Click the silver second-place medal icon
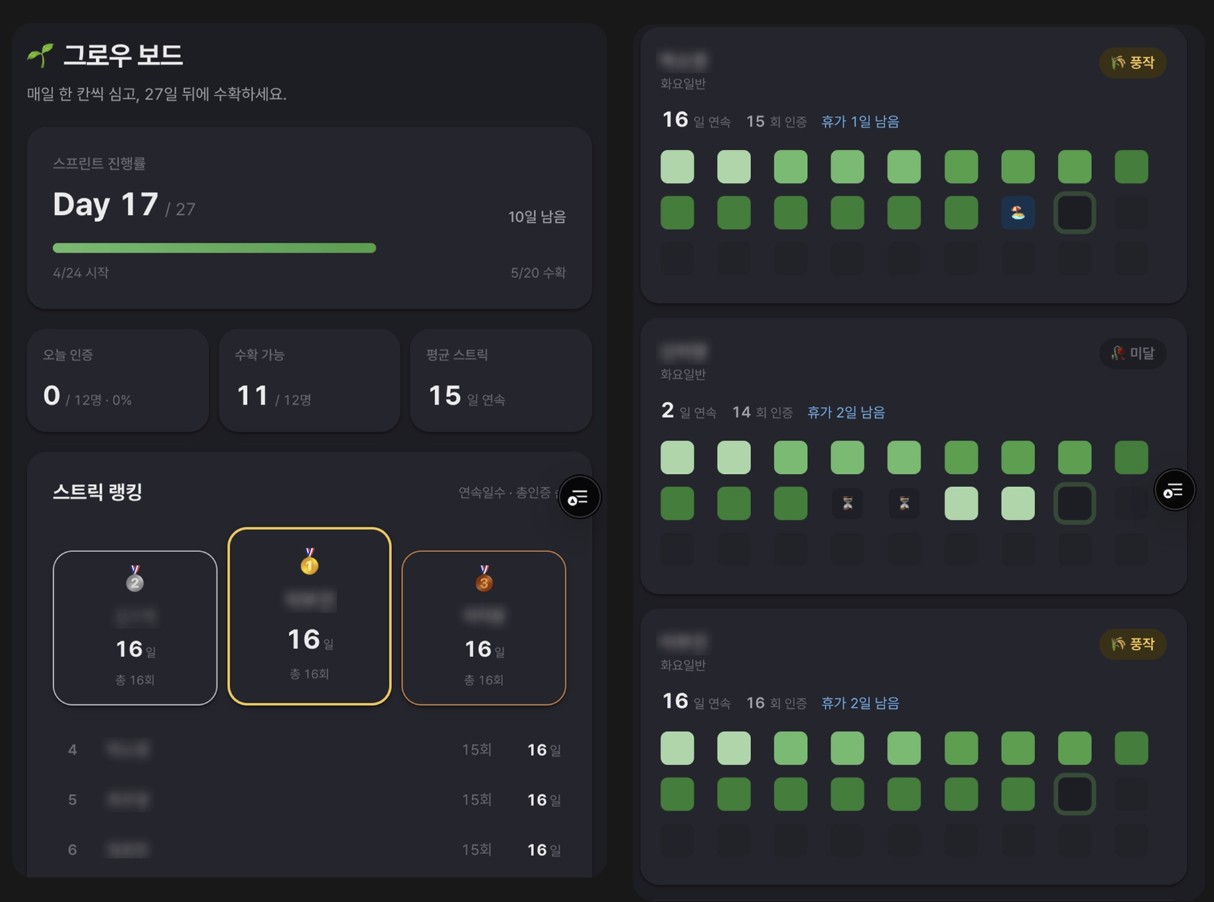 click(135, 578)
